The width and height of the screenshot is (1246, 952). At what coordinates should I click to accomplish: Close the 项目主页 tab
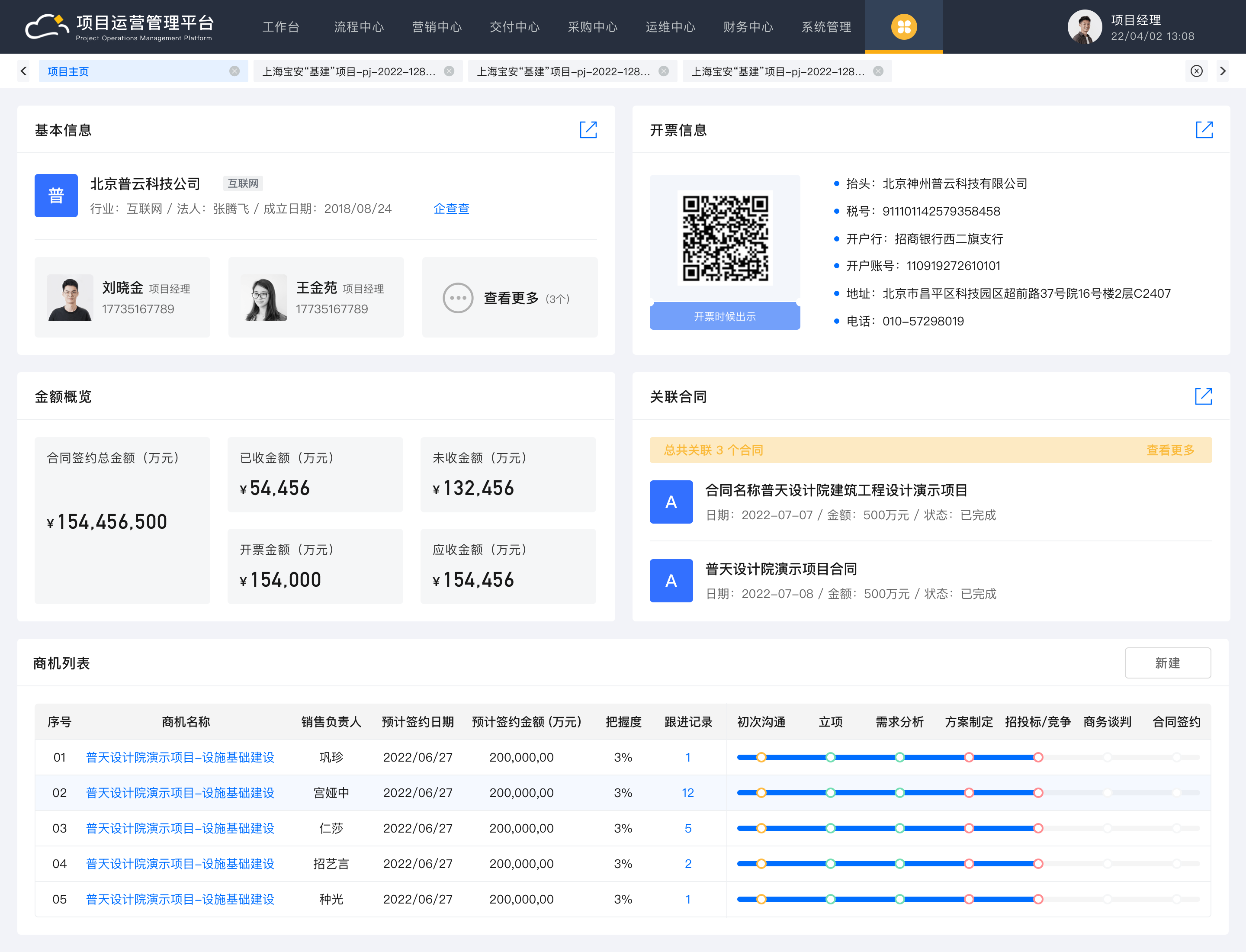[x=234, y=71]
